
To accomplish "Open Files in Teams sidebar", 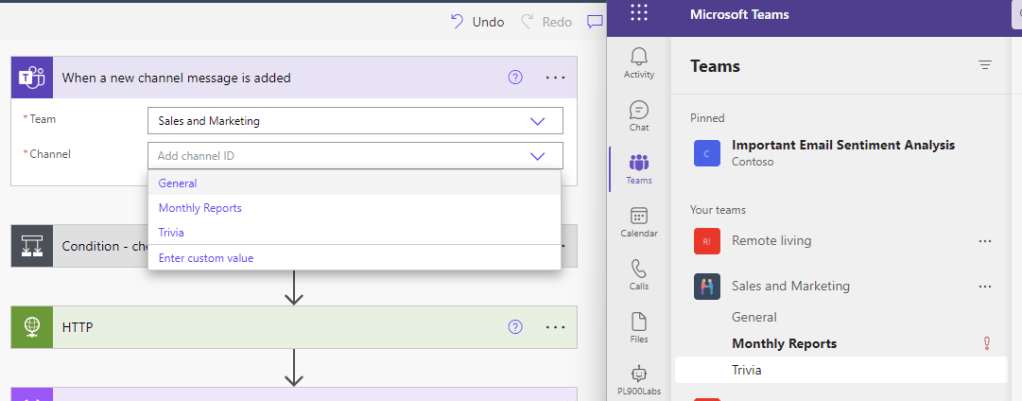I will click(639, 327).
